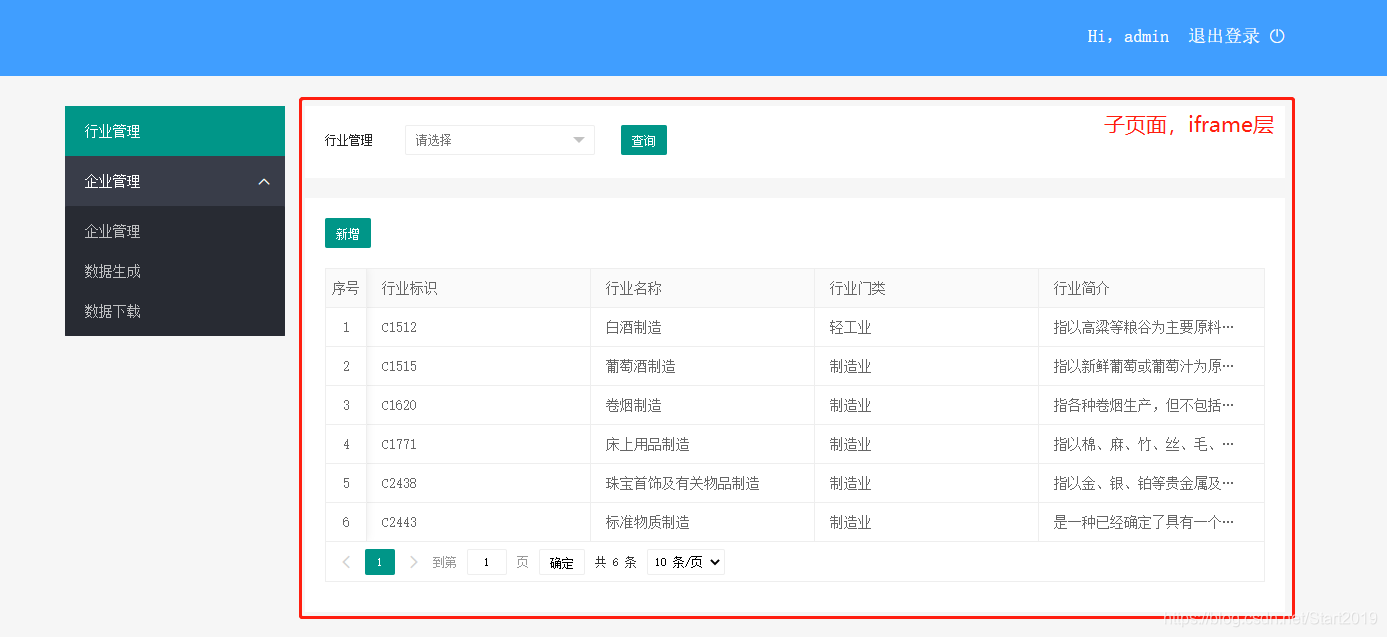Image resolution: width=1387 pixels, height=637 pixels.
Task: Click the page number input field beside 到第
Action: coord(487,561)
